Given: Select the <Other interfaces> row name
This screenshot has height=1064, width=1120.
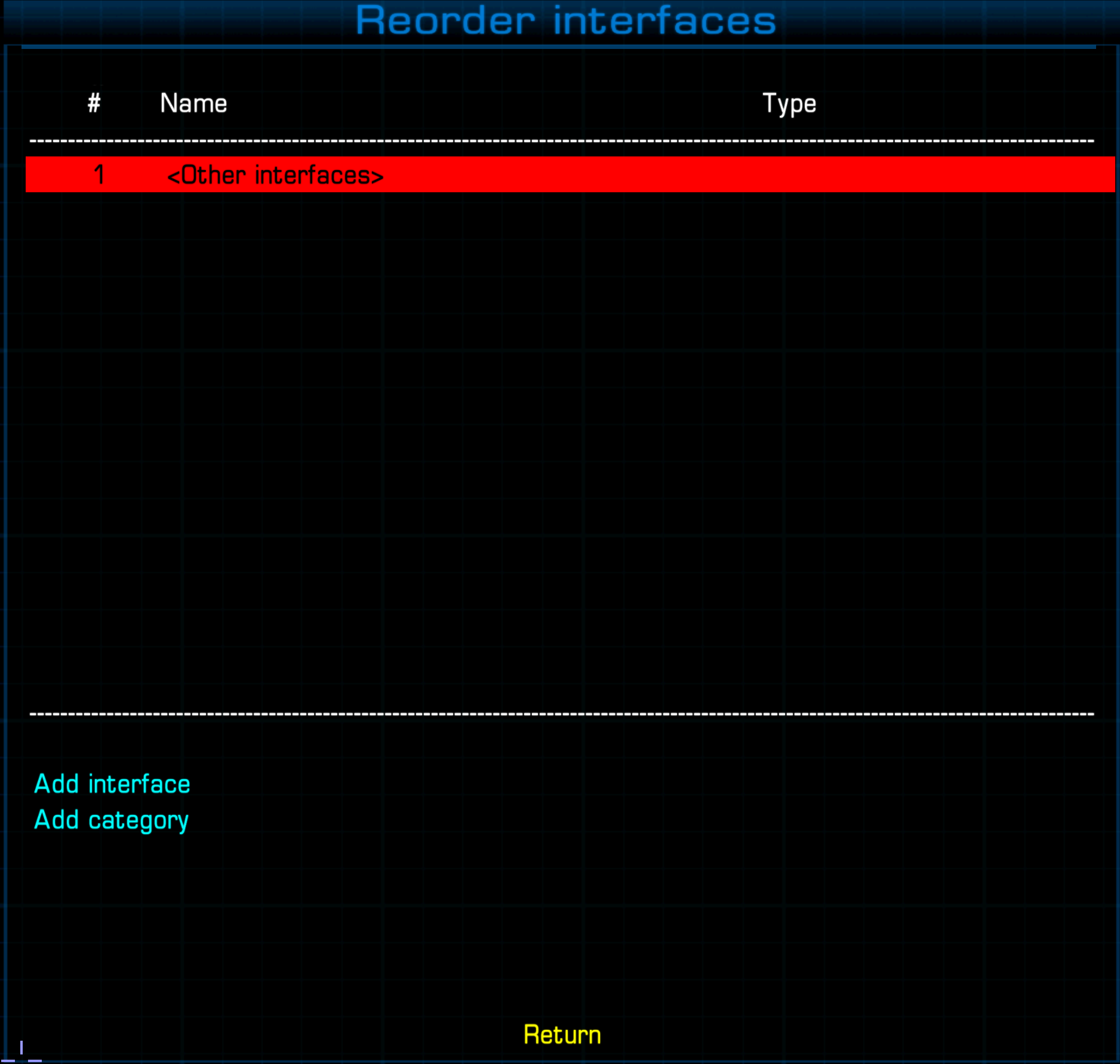Looking at the screenshot, I should pyautogui.click(x=275, y=176).
